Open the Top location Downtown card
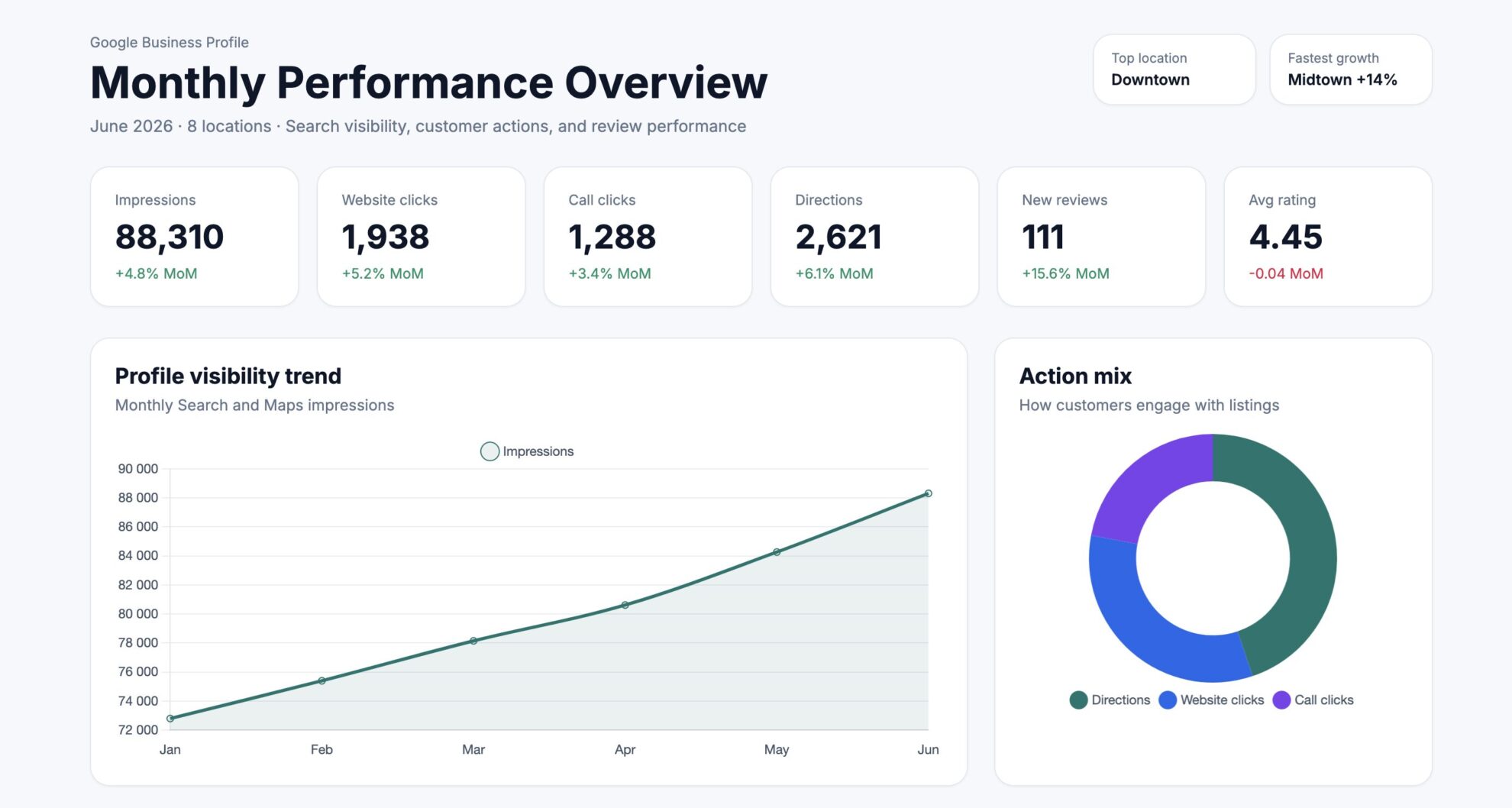The image size is (1512, 808). [x=1174, y=69]
